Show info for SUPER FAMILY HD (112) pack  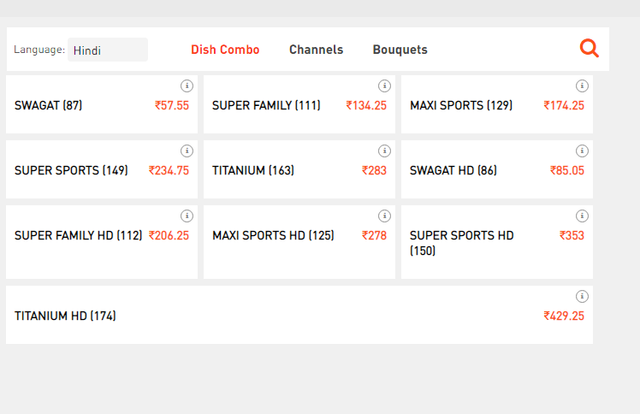pos(187,216)
